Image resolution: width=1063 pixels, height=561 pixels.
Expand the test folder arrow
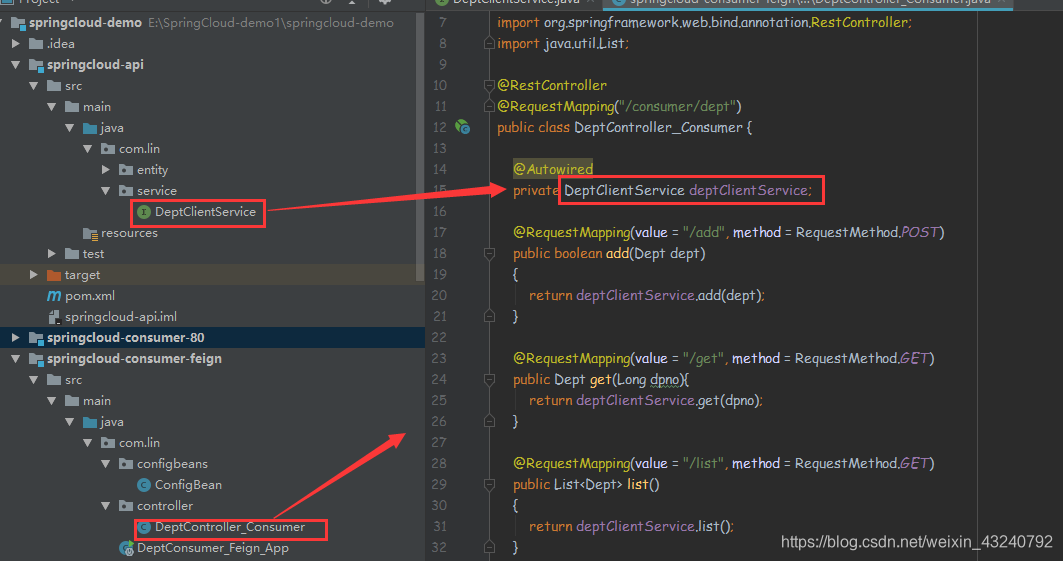(52, 254)
